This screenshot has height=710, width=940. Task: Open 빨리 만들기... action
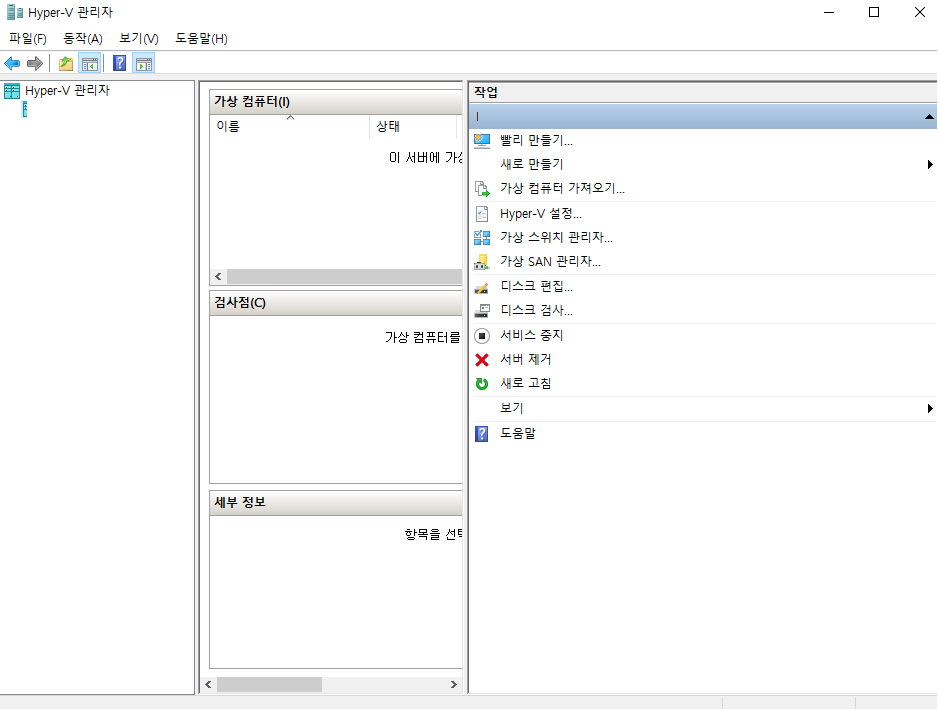(x=537, y=141)
